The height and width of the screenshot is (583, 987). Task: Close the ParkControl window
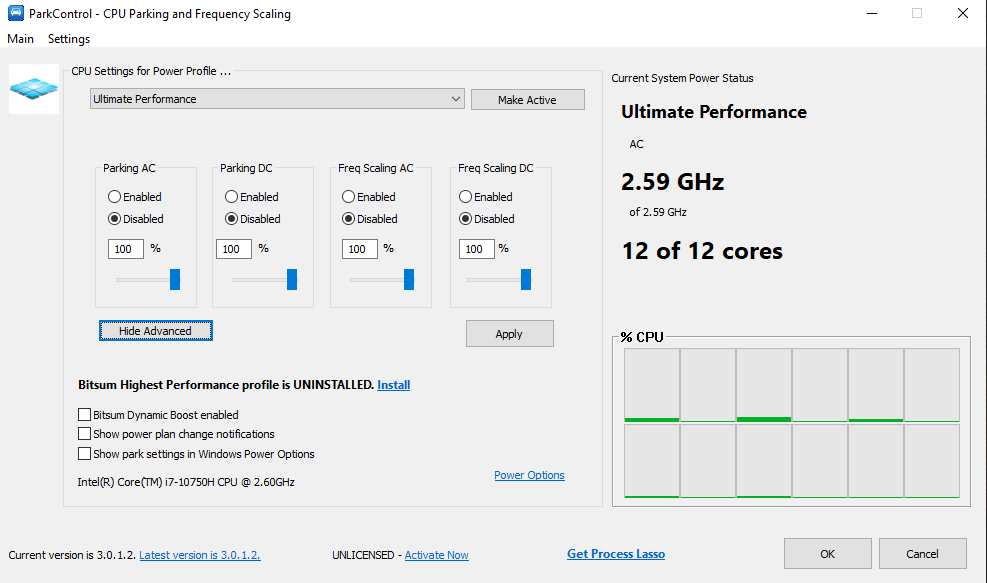click(962, 13)
